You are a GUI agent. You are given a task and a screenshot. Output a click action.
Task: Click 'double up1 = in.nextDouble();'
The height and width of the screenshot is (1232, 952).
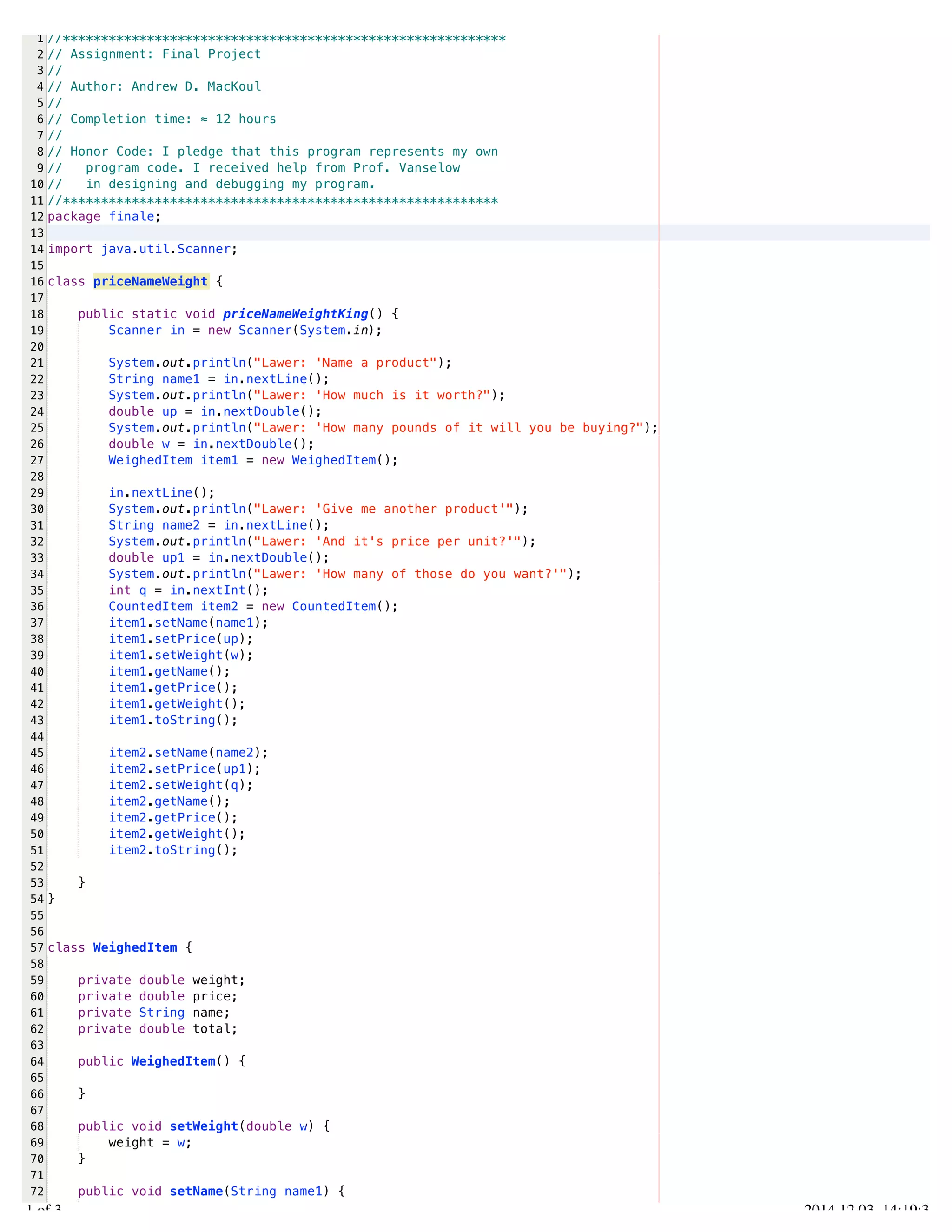tap(219, 558)
